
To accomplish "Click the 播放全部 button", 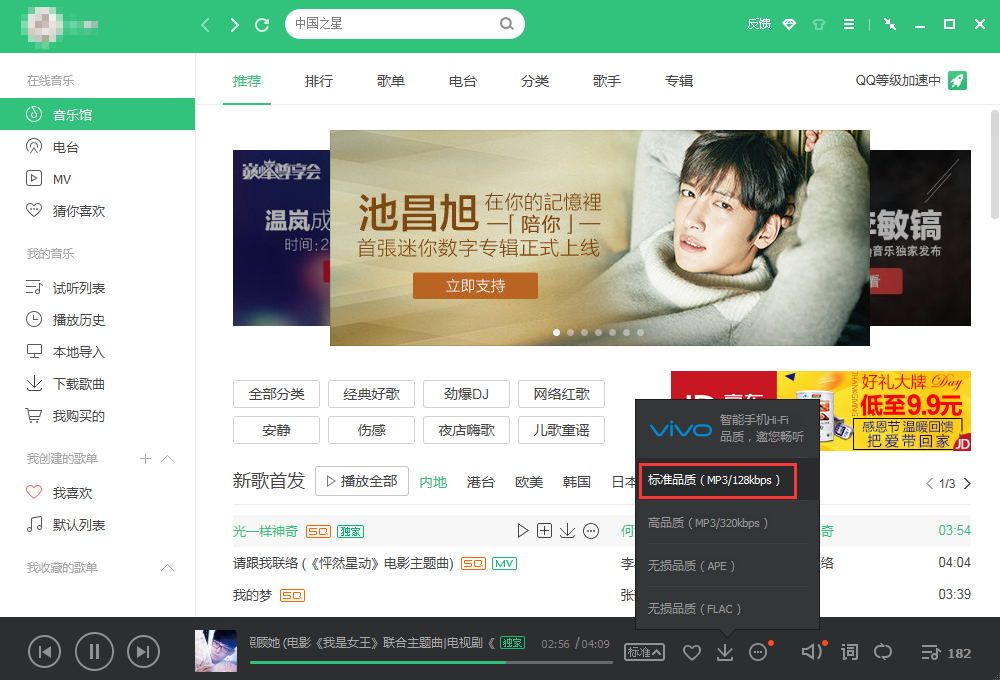I will coord(361,481).
